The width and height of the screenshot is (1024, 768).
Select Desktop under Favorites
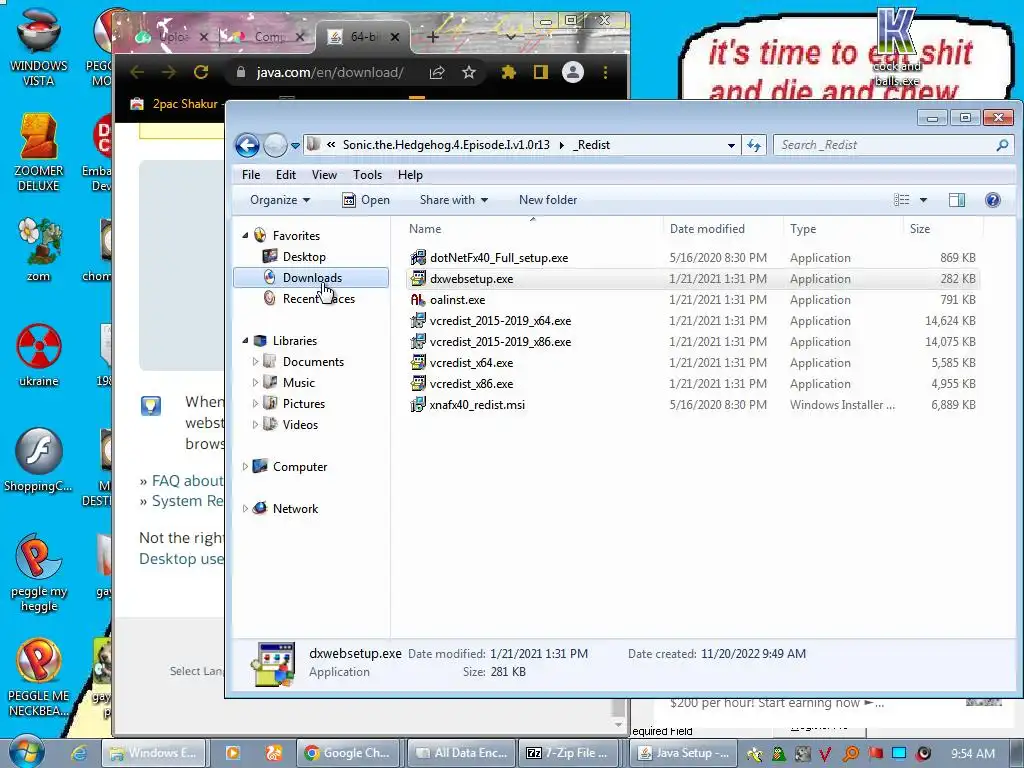pyautogui.click(x=304, y=257)
